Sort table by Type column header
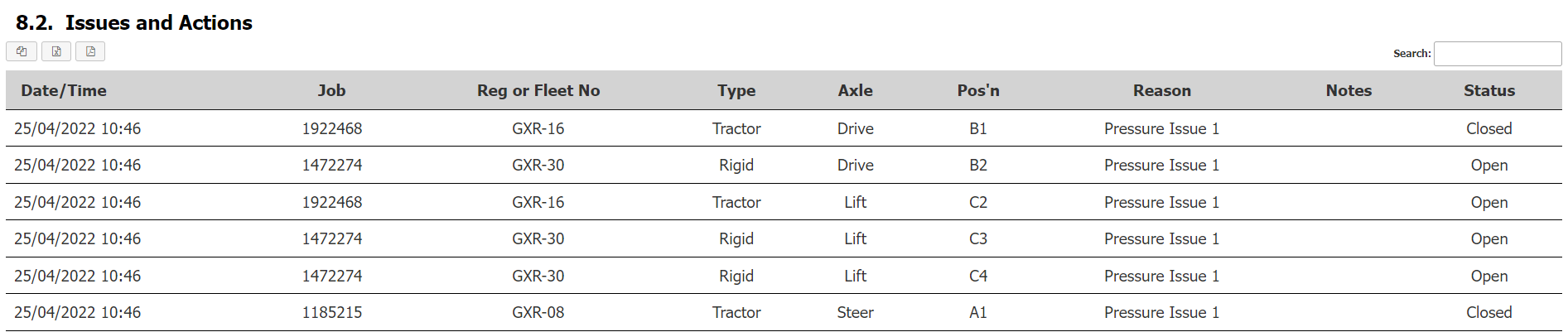 (736, 90)
